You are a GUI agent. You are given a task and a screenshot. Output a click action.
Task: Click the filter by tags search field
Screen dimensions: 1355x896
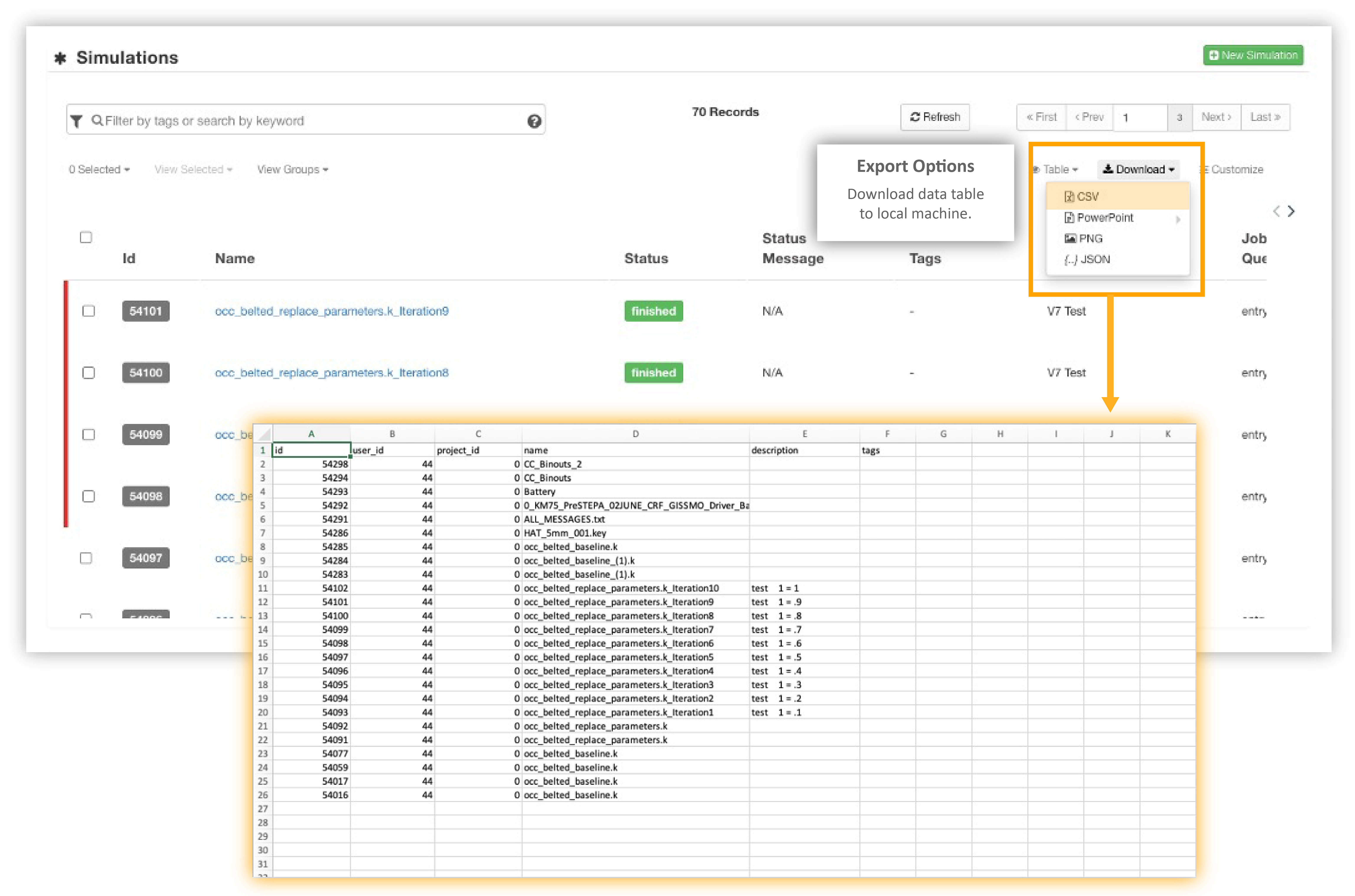point(306,119)
